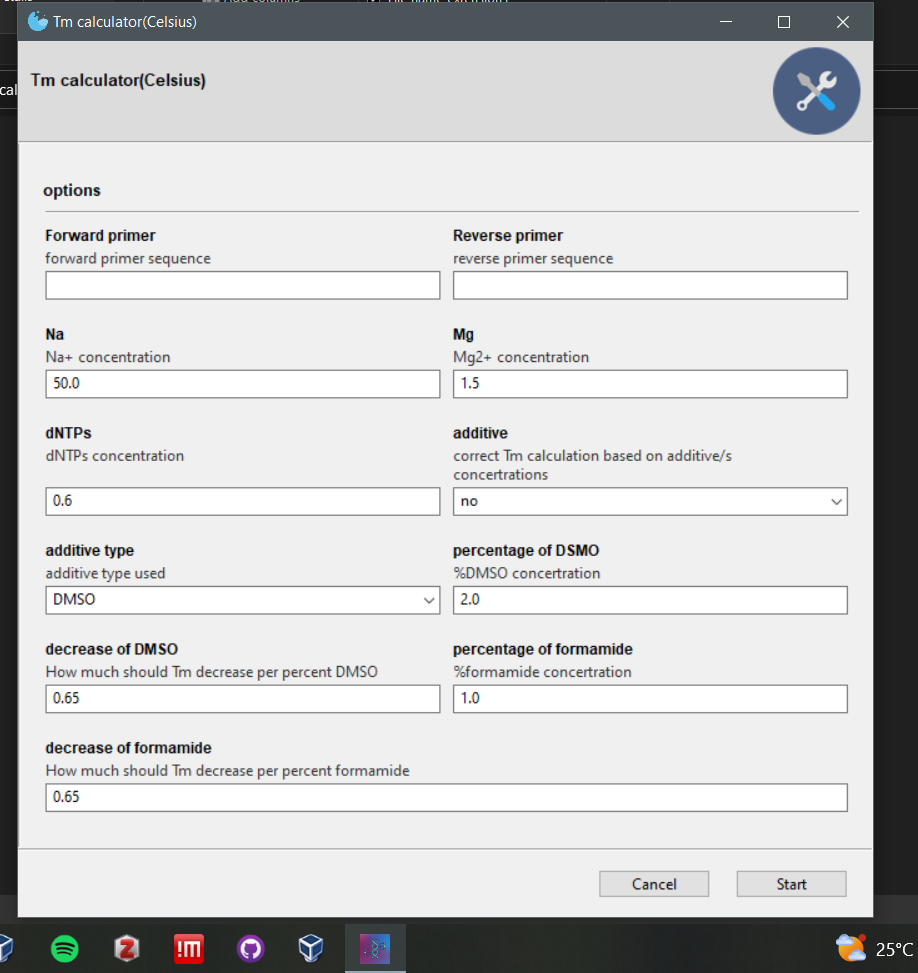Click the tools icon in the dialog header
This screenshot has height=973, width=918.
[816, 90]
